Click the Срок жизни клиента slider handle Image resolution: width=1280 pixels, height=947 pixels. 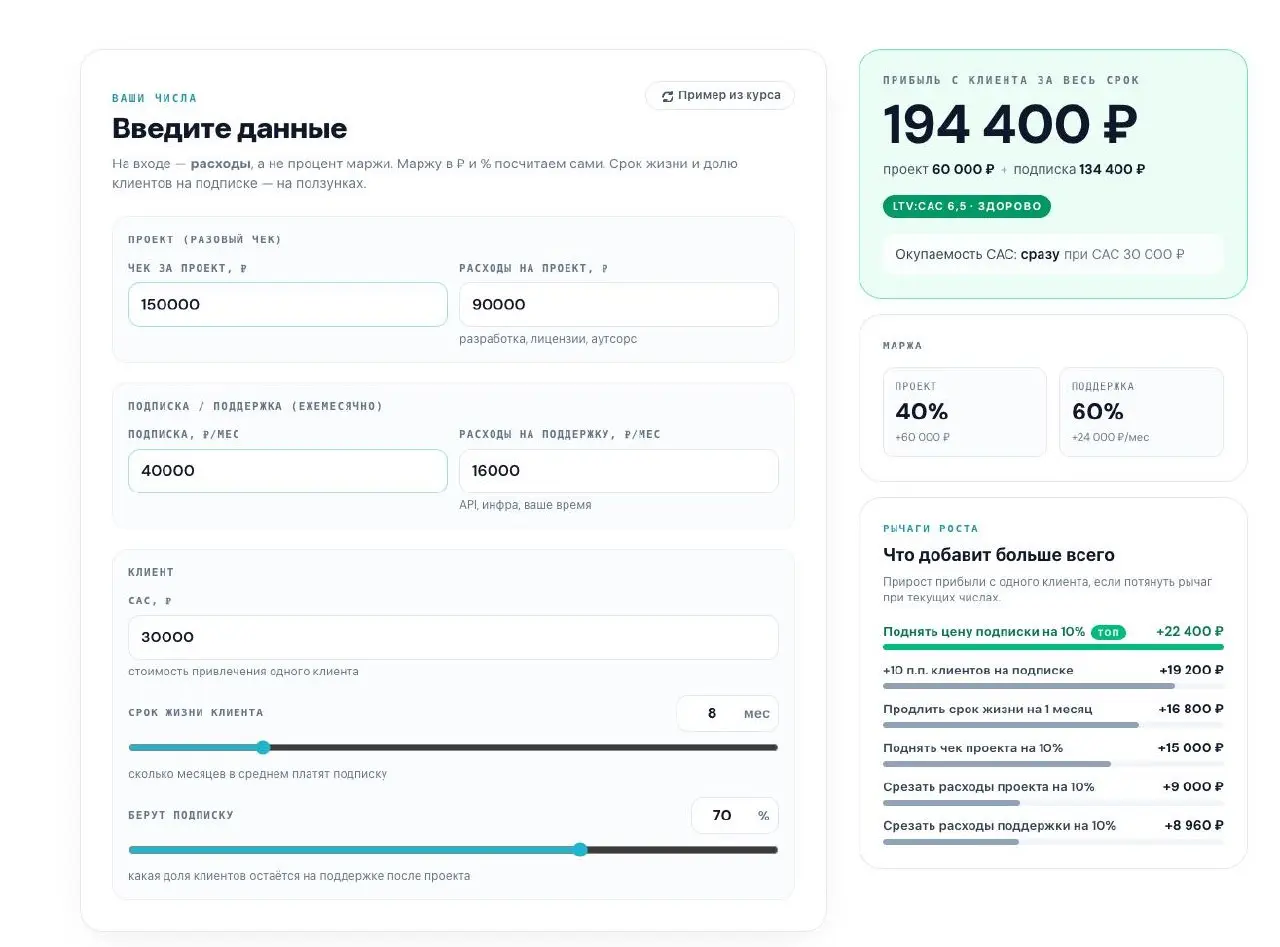tap(263, 747)
